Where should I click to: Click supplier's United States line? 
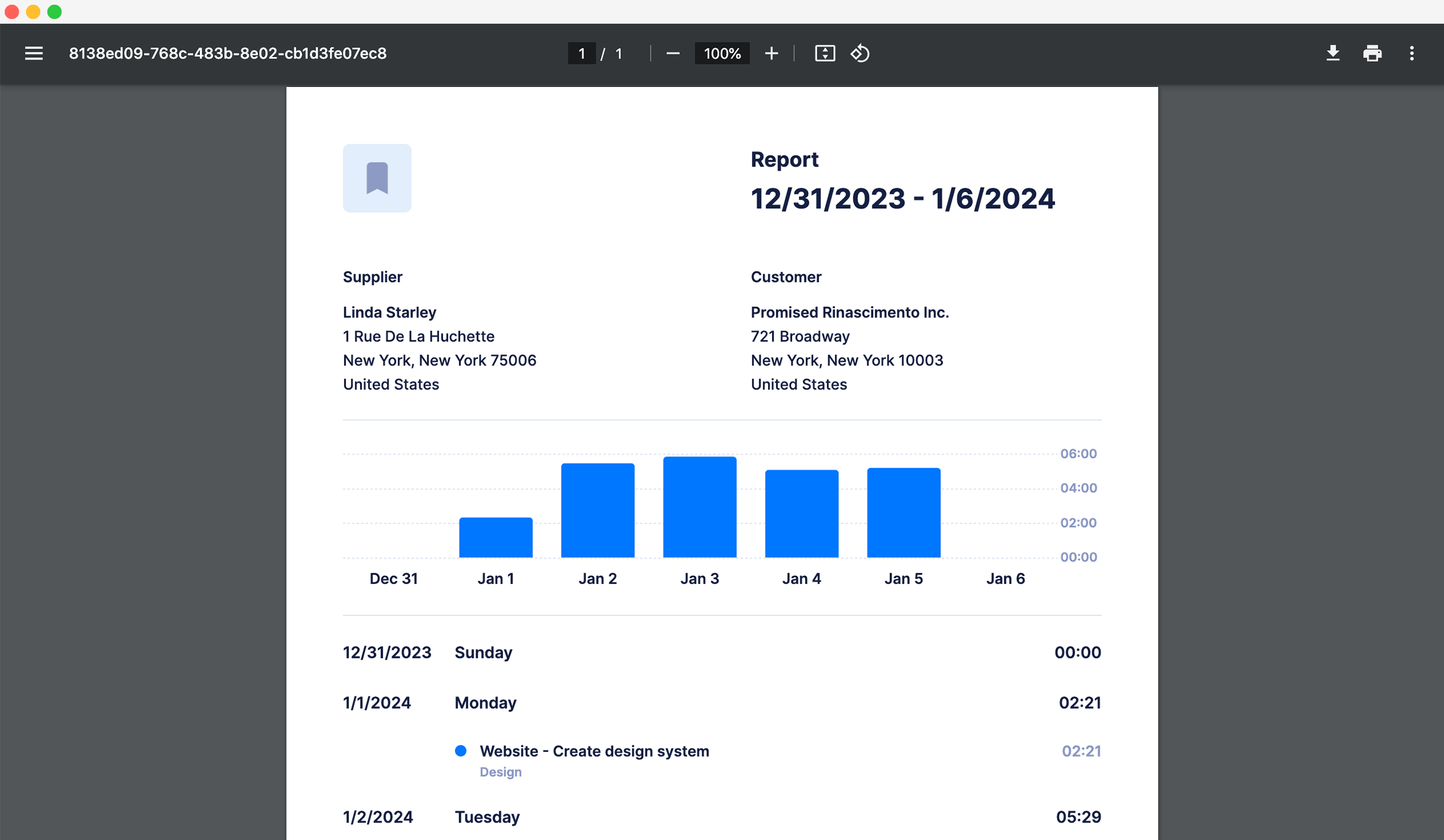391,385
